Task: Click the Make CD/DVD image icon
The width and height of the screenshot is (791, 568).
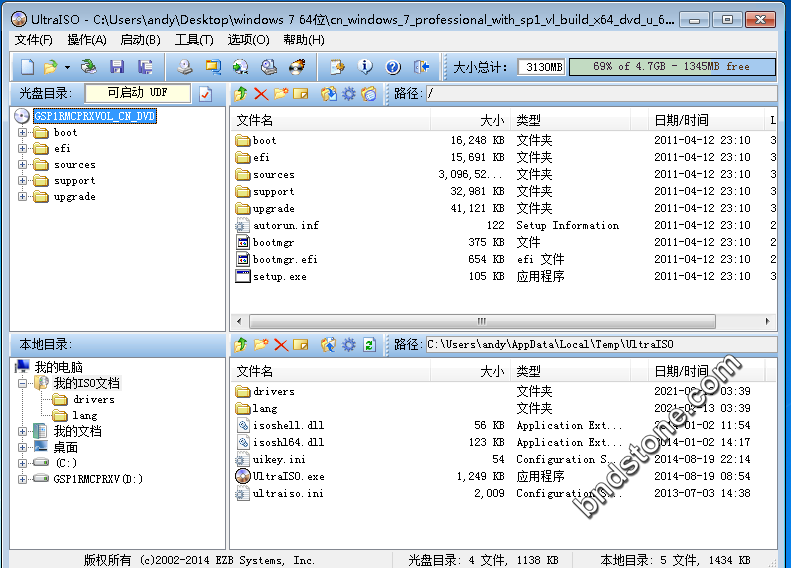Action: coord(185,67)
